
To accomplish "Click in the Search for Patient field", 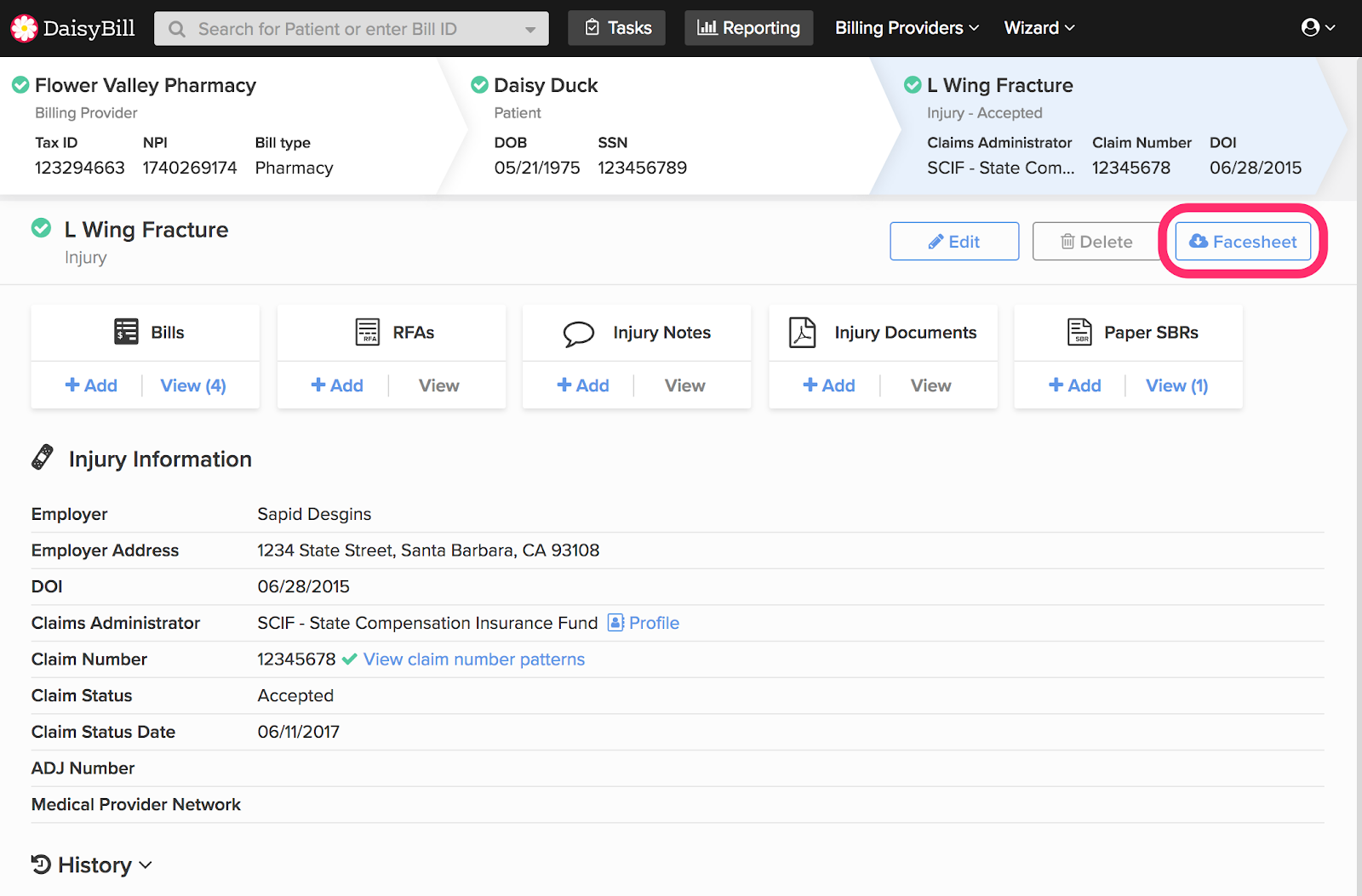I will point(351,29).
